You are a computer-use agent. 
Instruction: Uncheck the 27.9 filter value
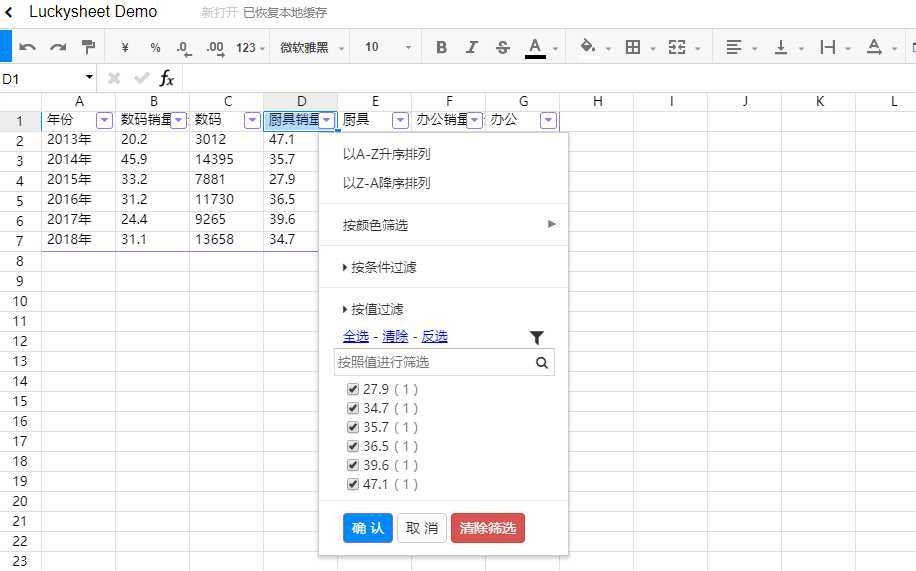[x=352, y=389]
